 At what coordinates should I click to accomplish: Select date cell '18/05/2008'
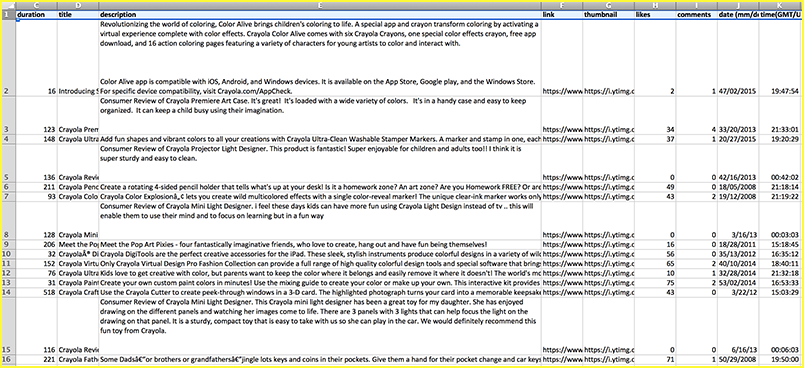coord(738,187)
